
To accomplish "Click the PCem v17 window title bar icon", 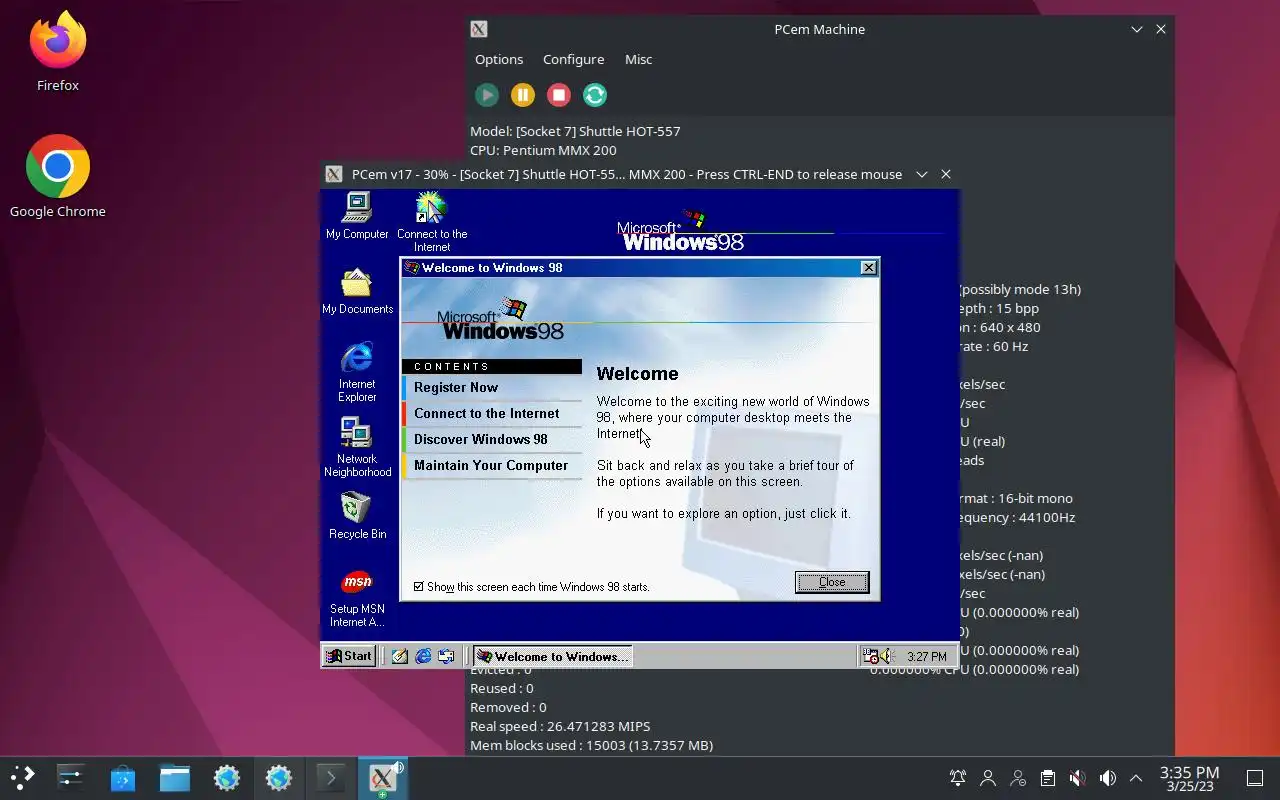I will pos(334,174).
